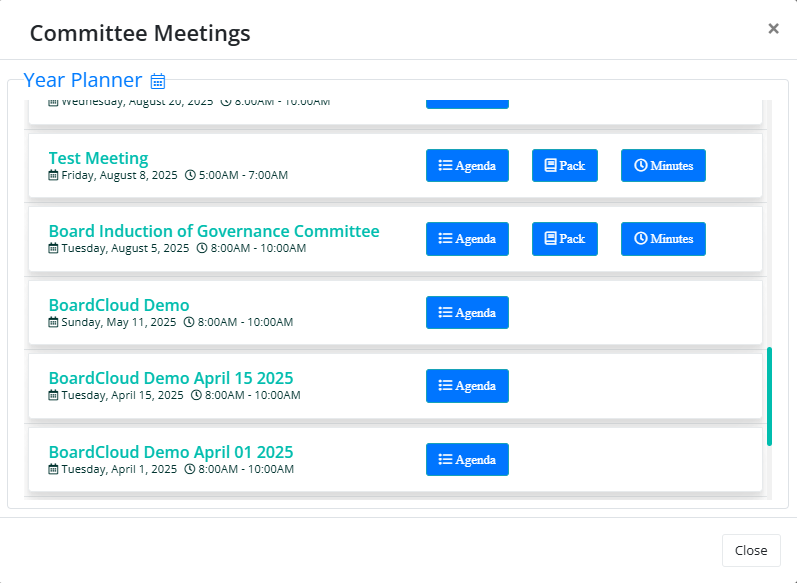Open the Year Planner calendar icon
Viewport: 797px width, 583px height.
click(x=158, y=81)
